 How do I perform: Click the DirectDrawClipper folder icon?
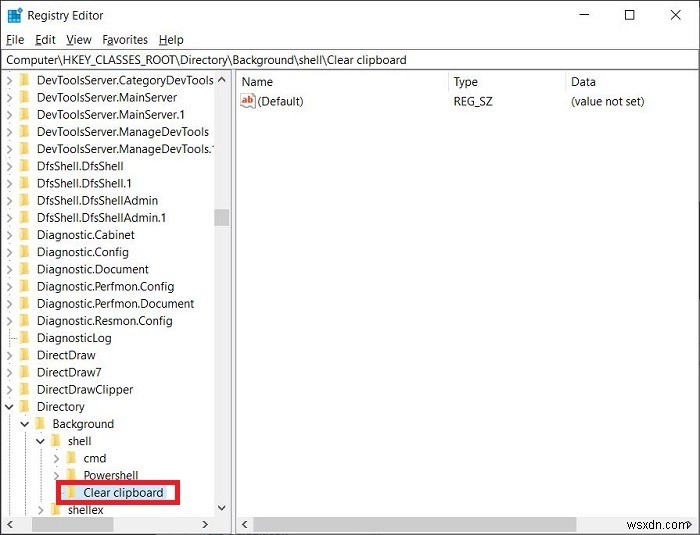coord(25,390)
